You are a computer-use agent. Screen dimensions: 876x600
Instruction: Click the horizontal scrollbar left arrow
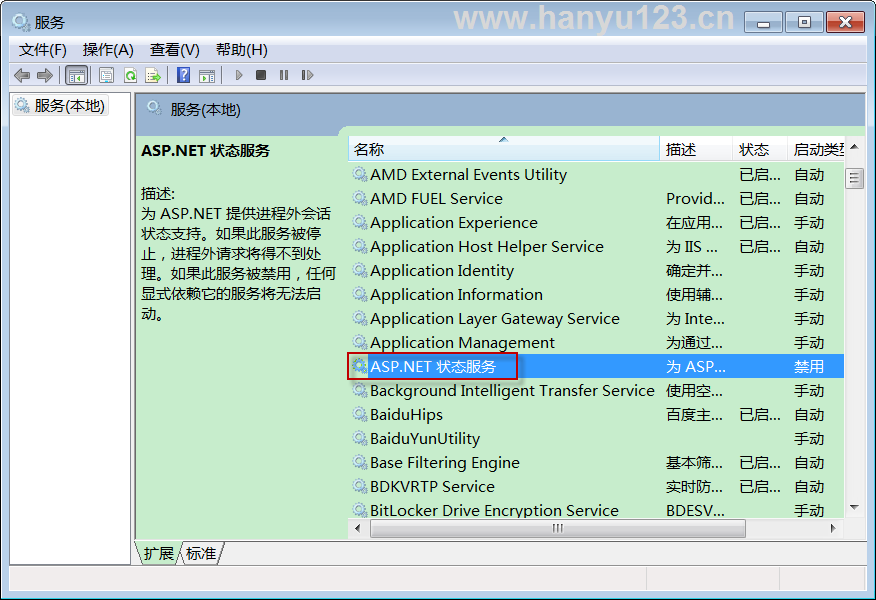(358, 528)
